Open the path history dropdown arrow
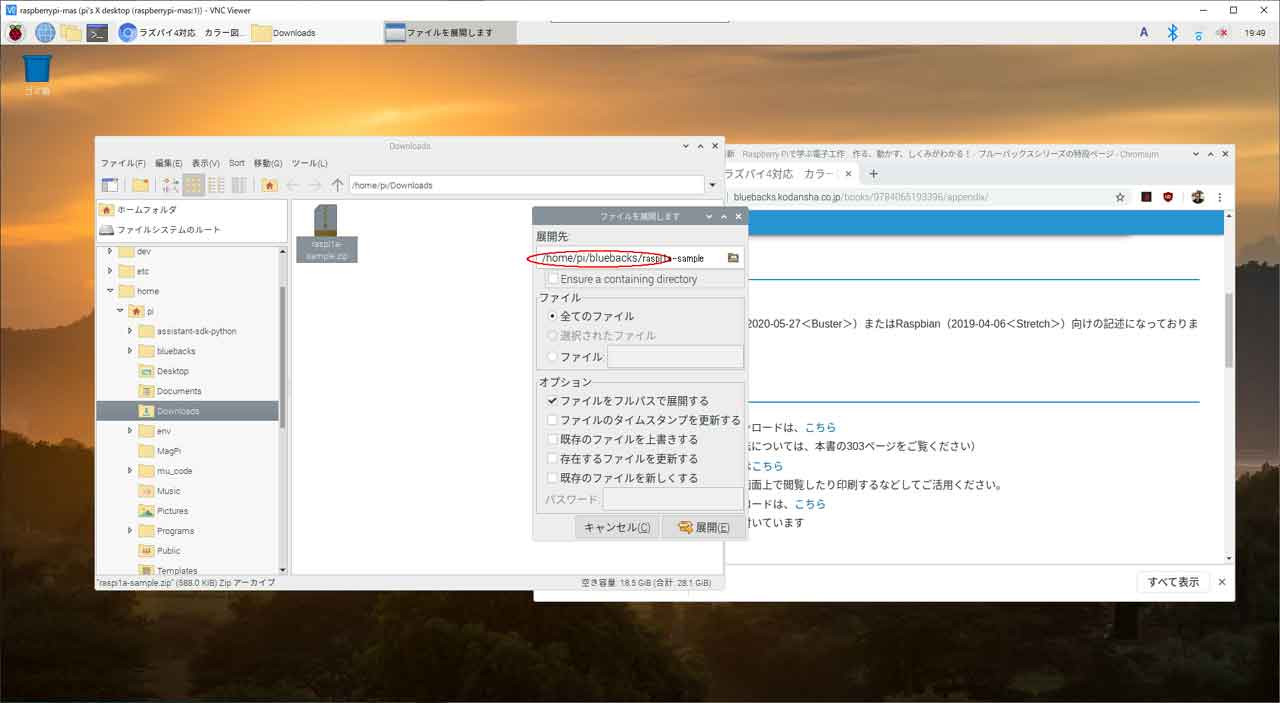The width and height of the screenshot is (1280, 703). coord(713,185)
